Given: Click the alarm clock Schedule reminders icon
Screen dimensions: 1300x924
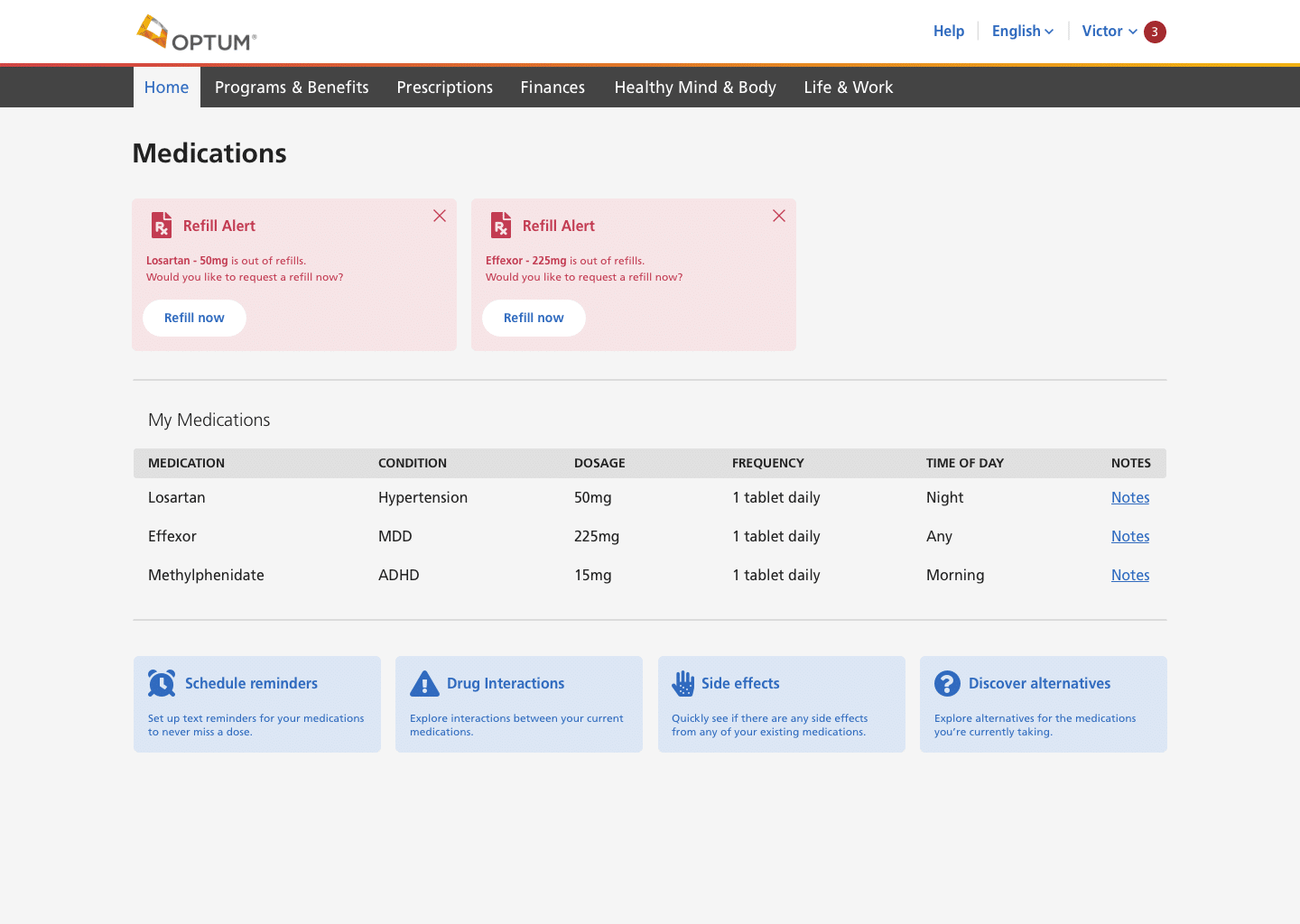Looking at the screenshot, I should tap(162, 683).
